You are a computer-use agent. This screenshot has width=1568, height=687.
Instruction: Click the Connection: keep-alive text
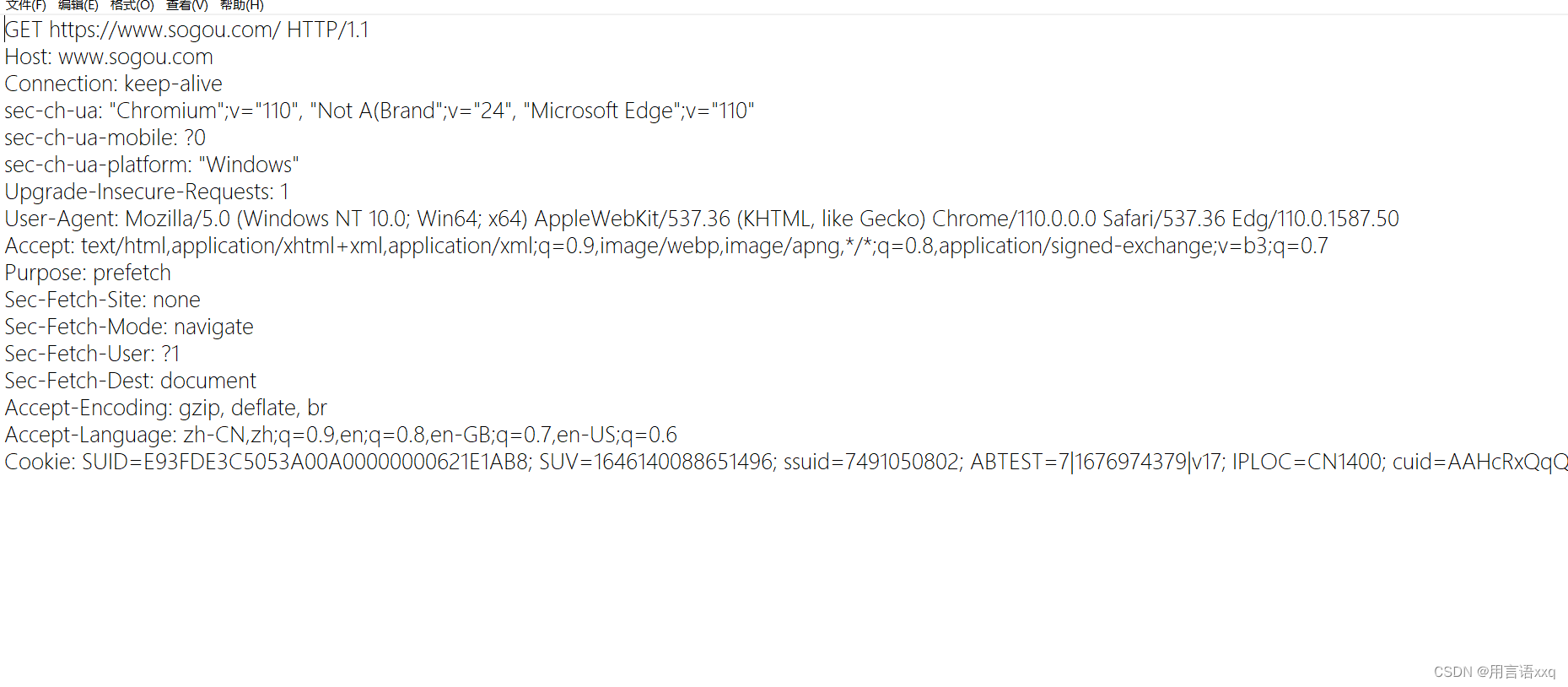113,84
